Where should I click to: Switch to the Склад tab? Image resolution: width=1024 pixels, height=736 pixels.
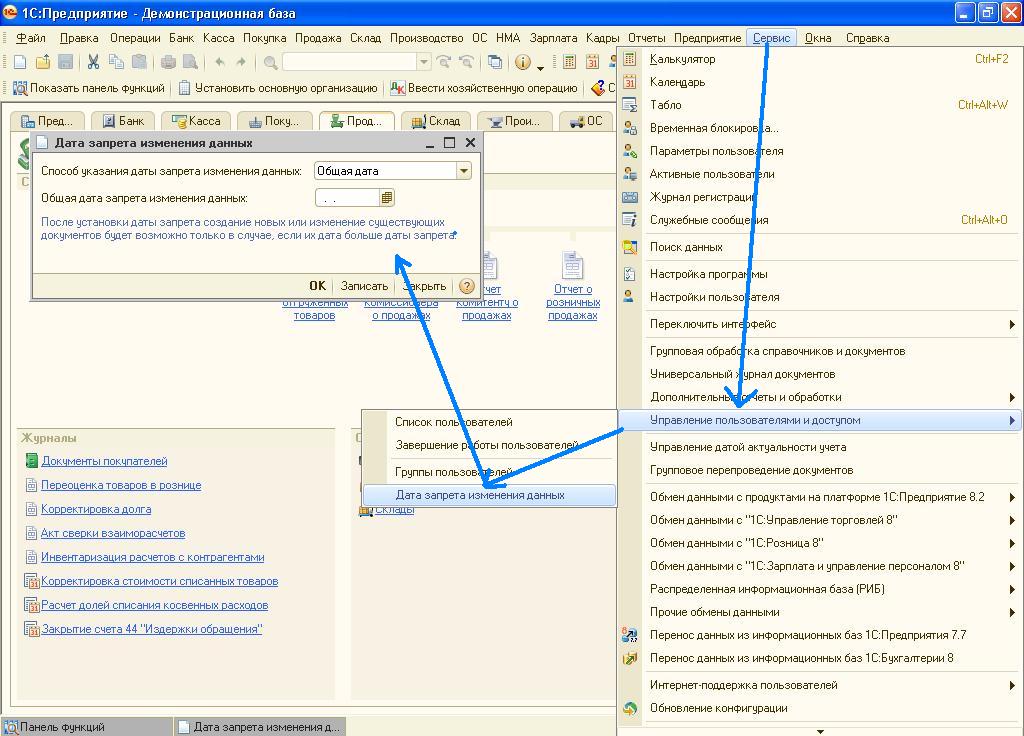pyautogui.click(x=436, y=121)
